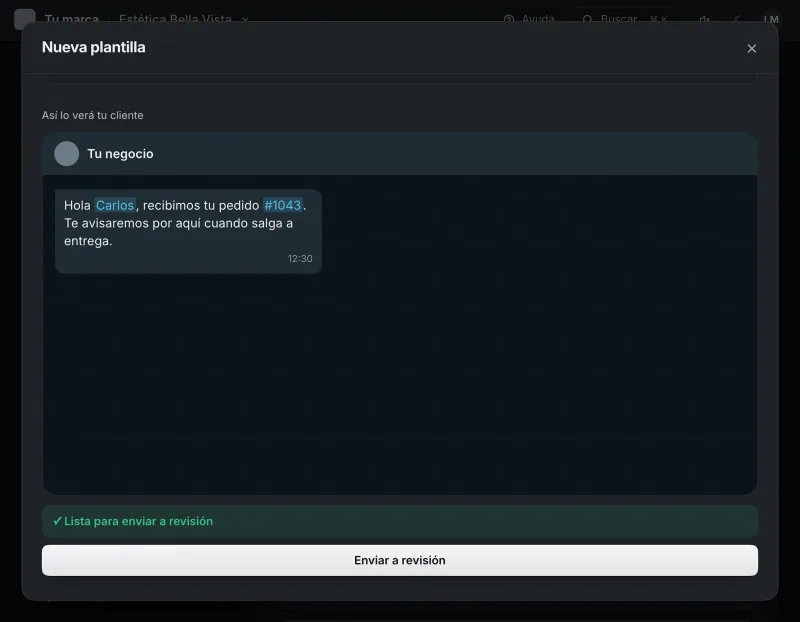Click the Buscar search field in the top bar

coord(627,19)
